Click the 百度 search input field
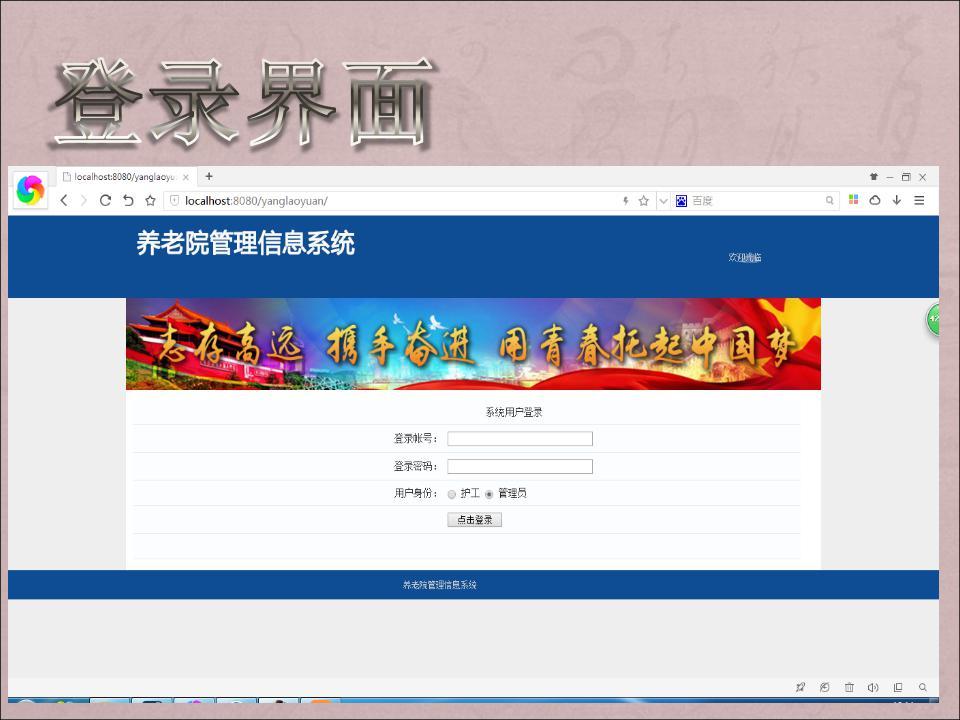960x720 pixels. [x=756, y=201]
